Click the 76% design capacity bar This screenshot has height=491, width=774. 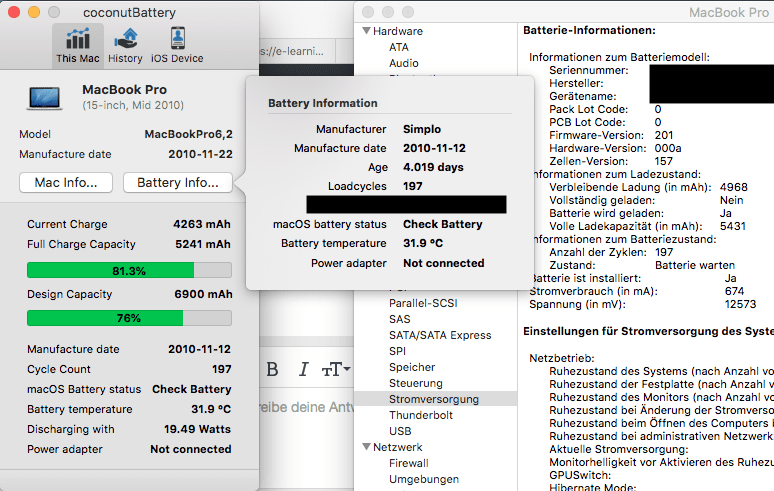point(129,318)
